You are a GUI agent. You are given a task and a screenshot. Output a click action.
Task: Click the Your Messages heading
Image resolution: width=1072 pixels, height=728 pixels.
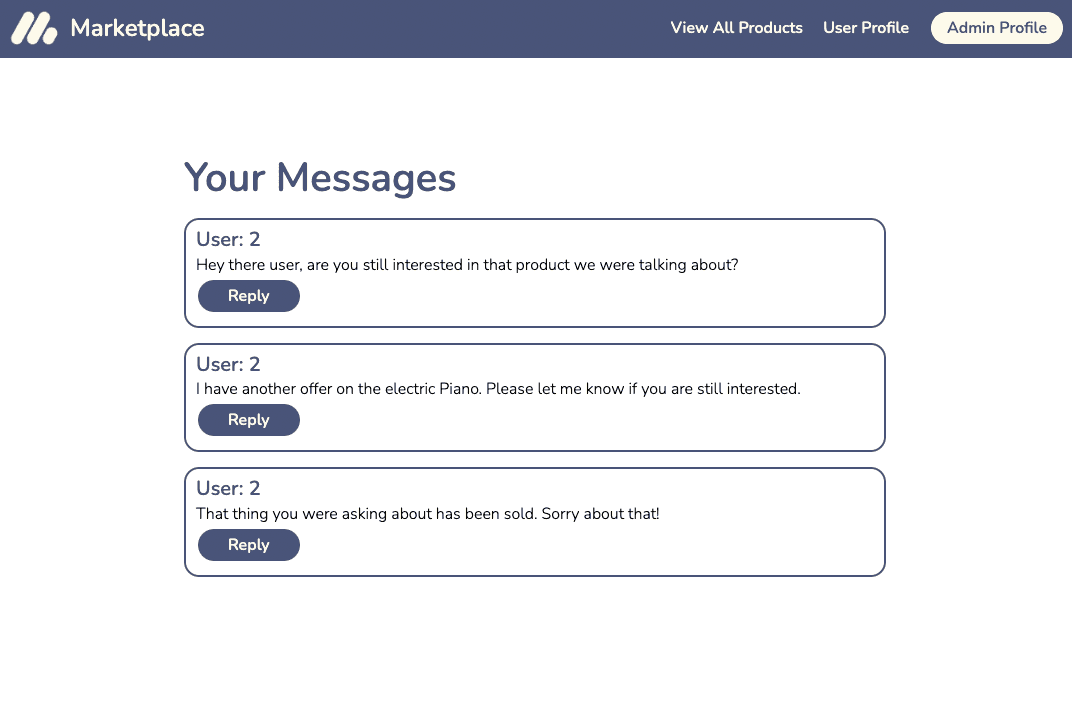tap(320, 178)
